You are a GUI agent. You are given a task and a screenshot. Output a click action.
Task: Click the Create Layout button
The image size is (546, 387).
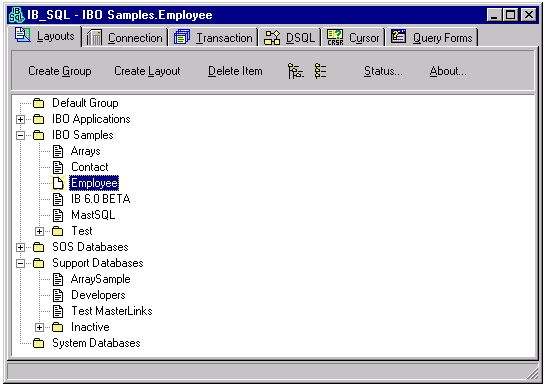point(147,71)
